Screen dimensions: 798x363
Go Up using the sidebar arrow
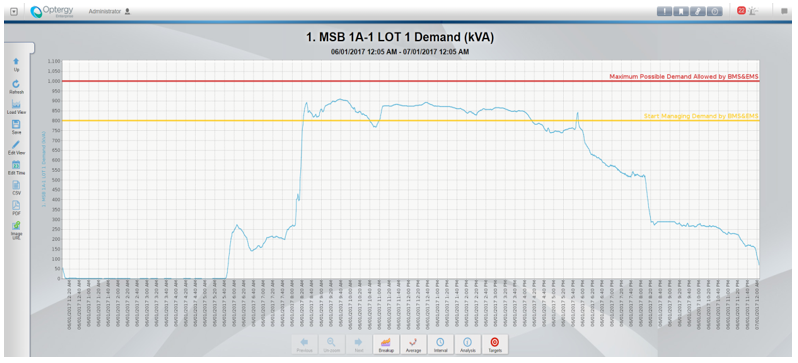click(x=16, y=64)
